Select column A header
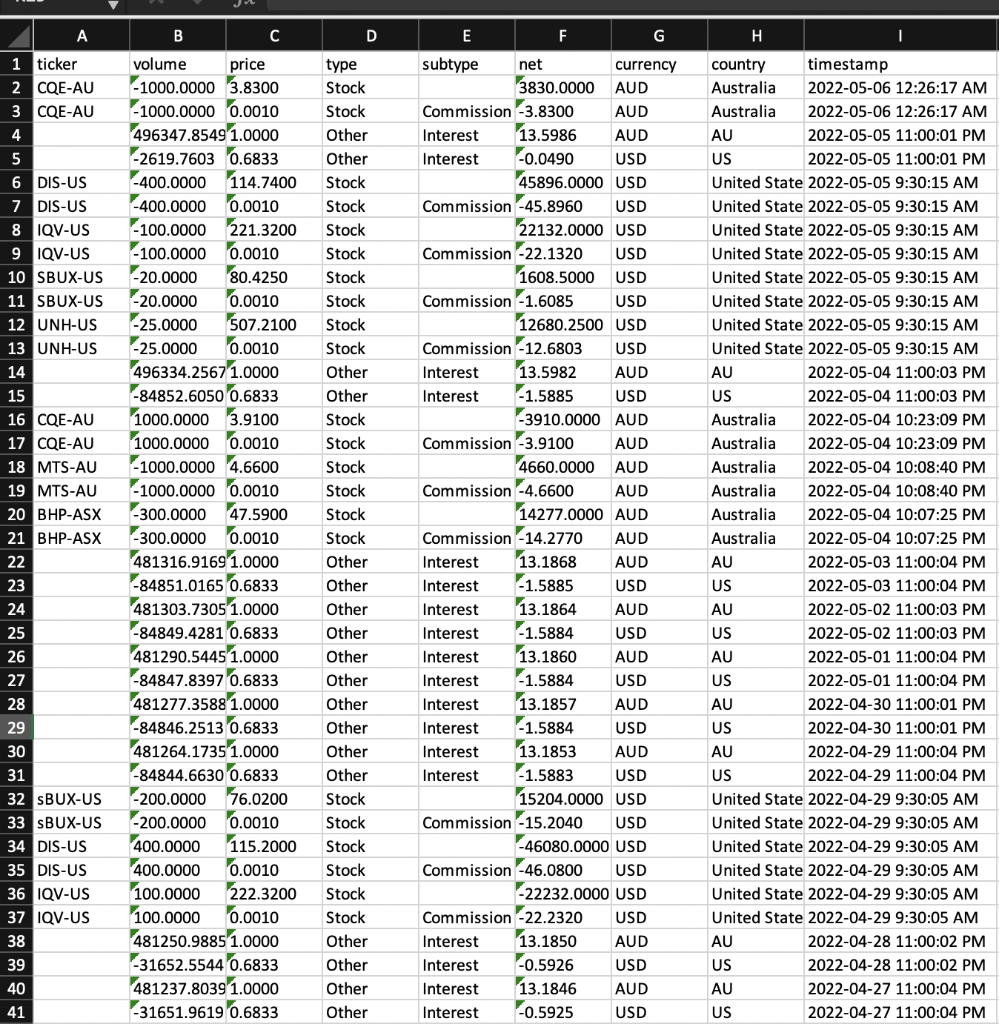 (82, 35)
